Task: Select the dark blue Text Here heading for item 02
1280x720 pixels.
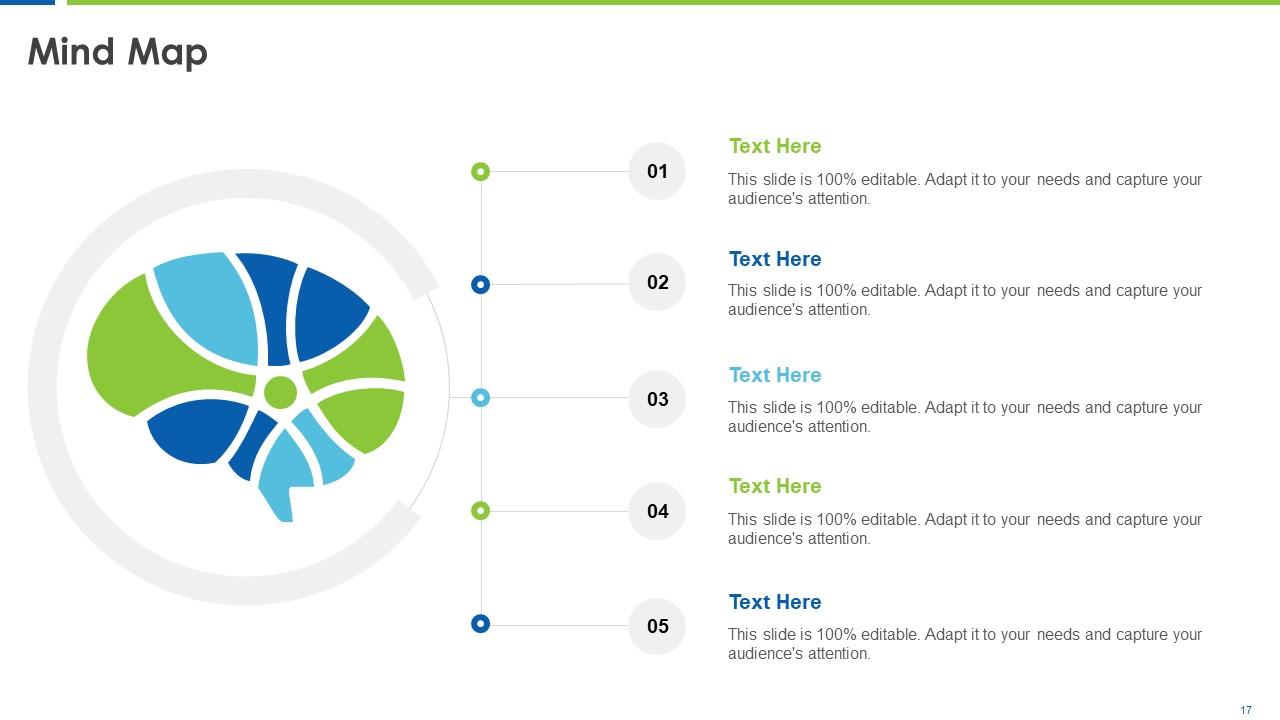Action: click(775, 259)
